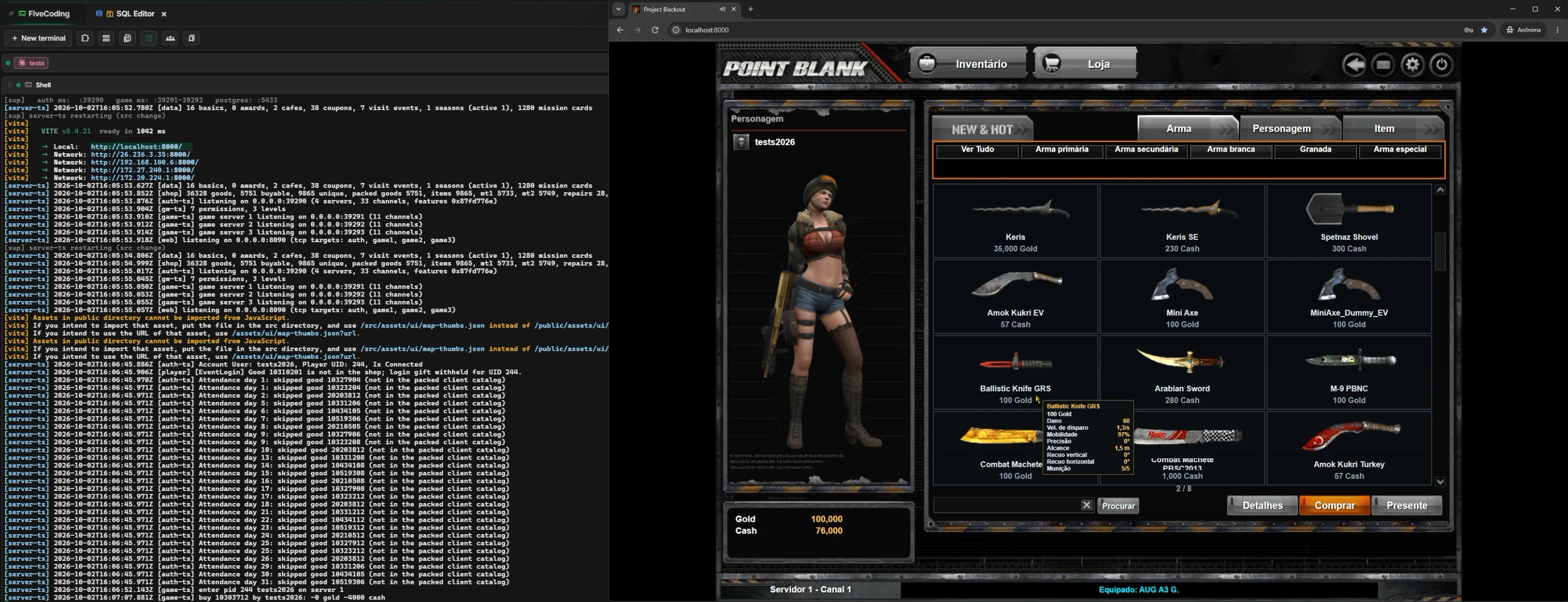
Task: Go back in the browser
Action: pos(620,30)
